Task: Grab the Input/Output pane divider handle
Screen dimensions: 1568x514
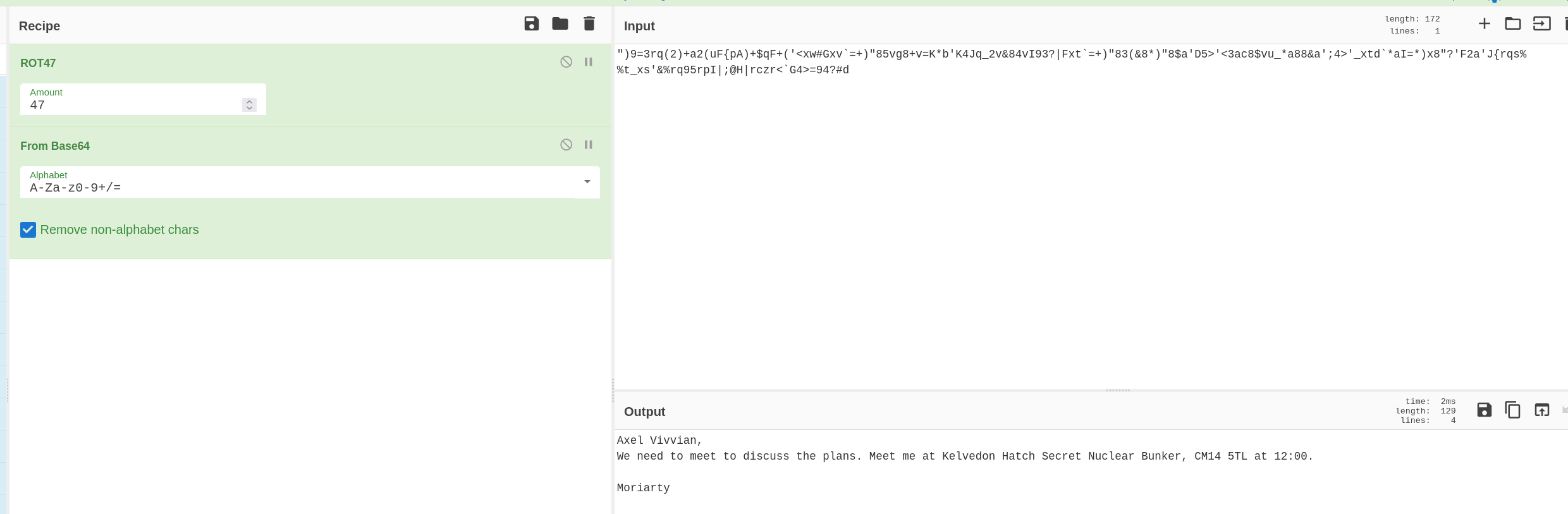Action: (1118, 390)
